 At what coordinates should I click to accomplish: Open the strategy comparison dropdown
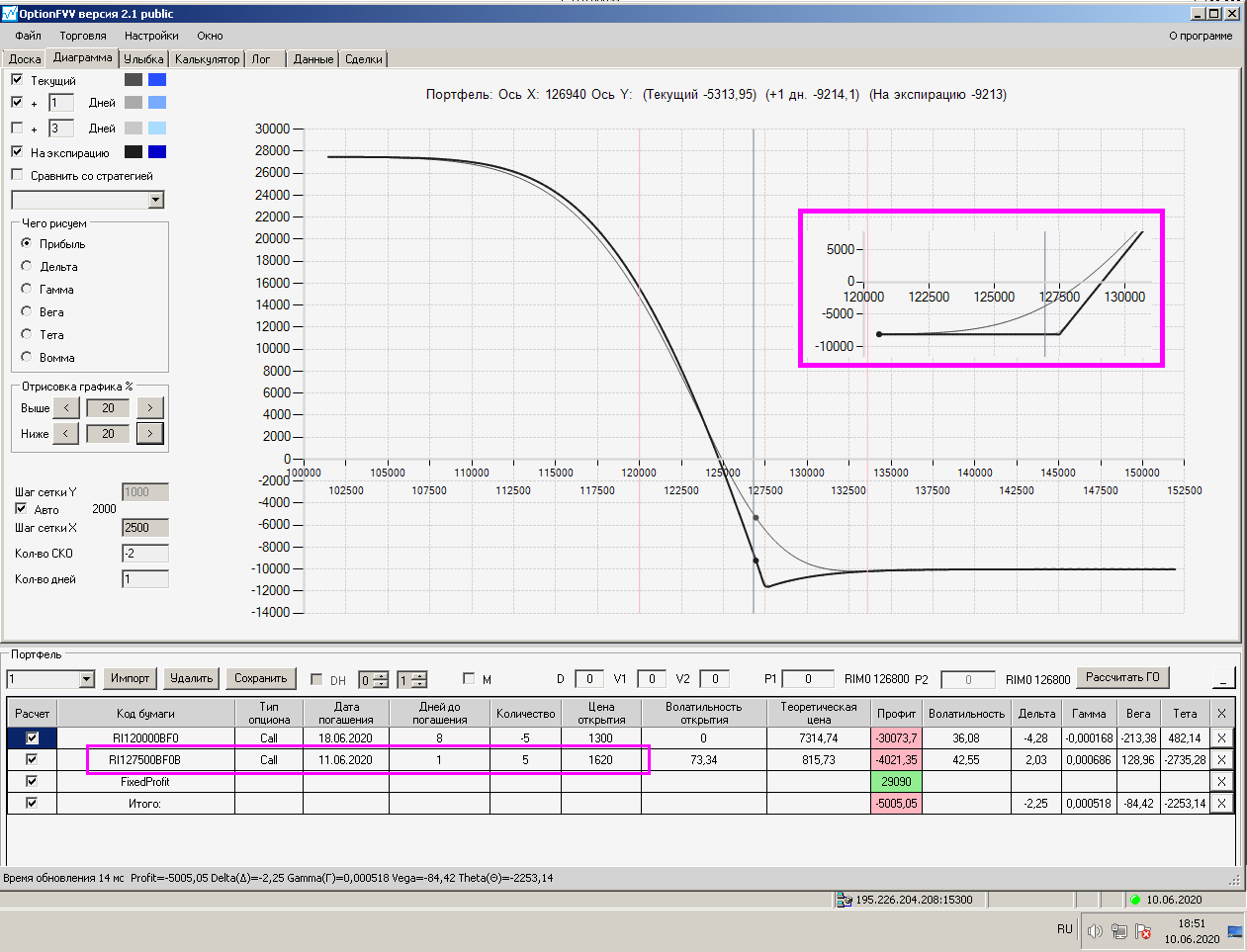click(155, 200)
